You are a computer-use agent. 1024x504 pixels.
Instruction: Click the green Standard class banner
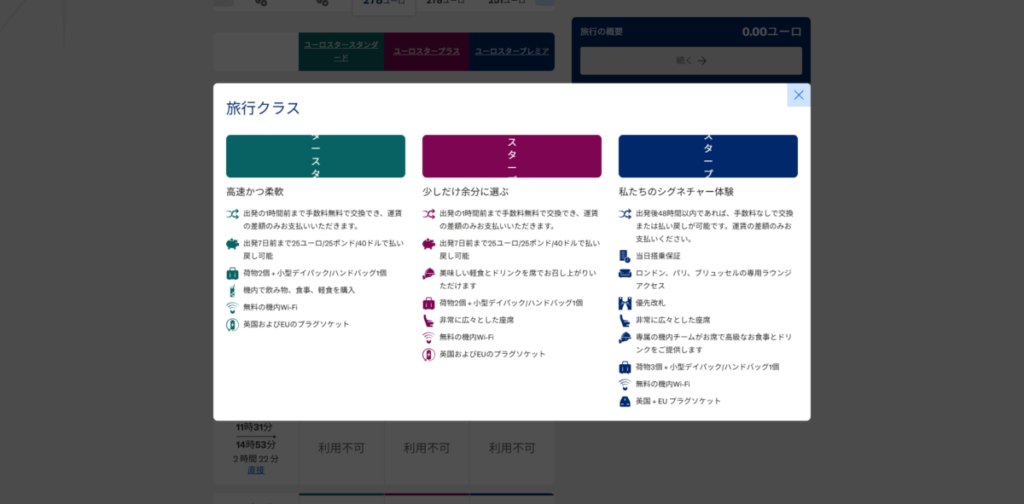tap(315, 156)
